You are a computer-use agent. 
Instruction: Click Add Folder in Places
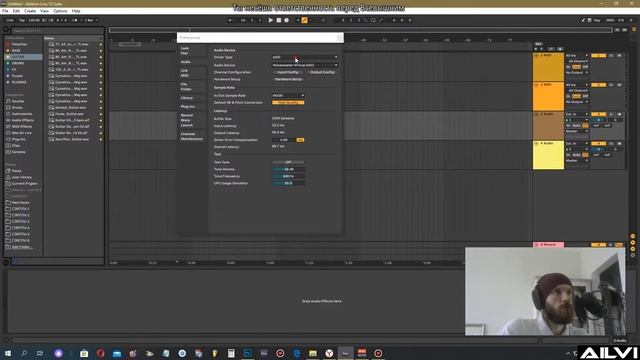point(22,247)
